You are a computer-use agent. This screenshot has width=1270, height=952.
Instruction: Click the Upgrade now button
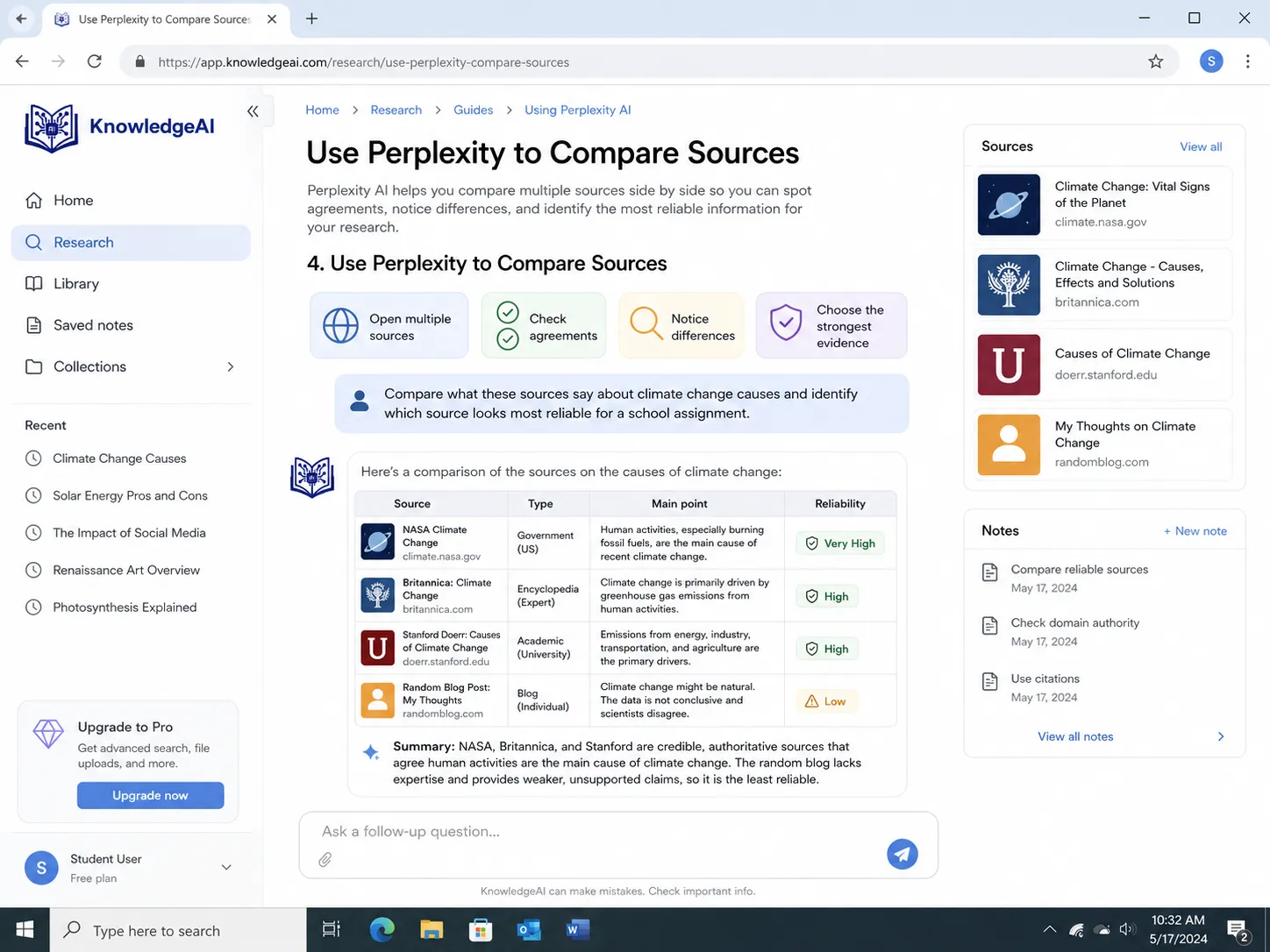150,795
